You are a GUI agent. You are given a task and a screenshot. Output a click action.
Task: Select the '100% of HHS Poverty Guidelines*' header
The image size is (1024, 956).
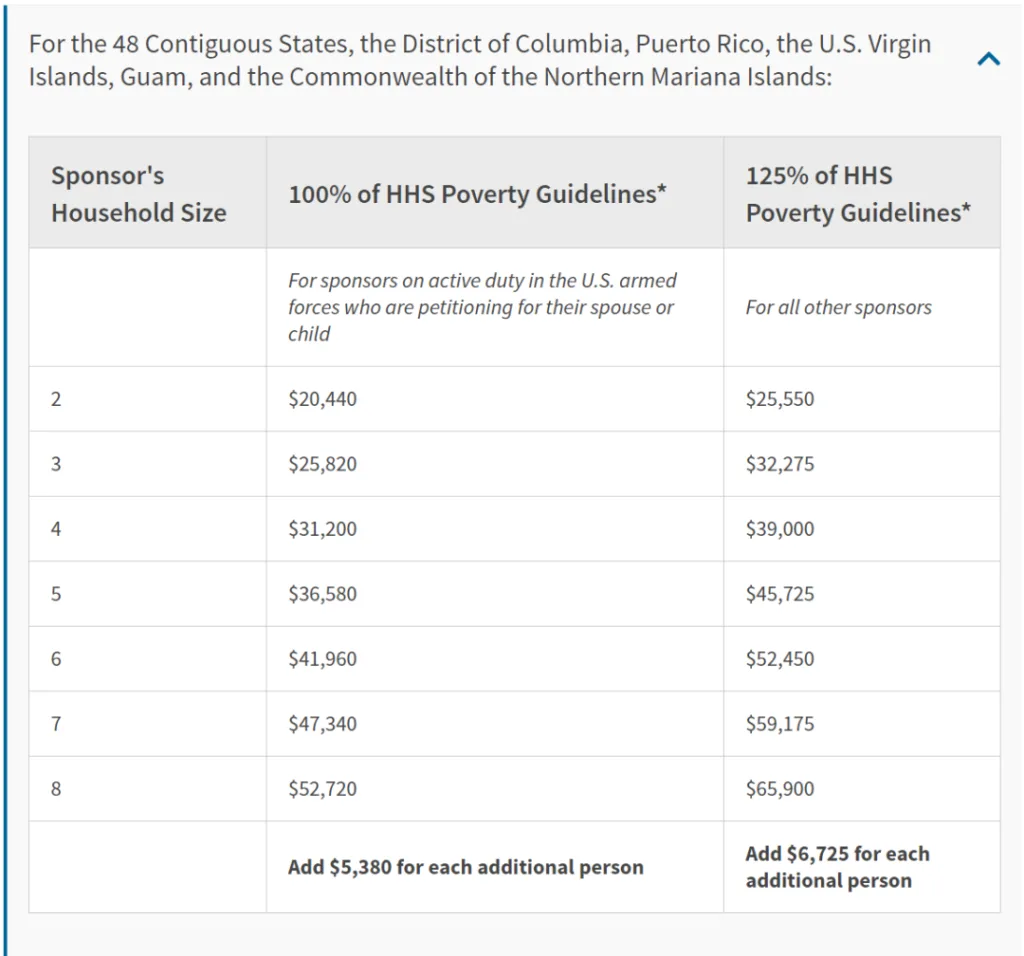477,194
